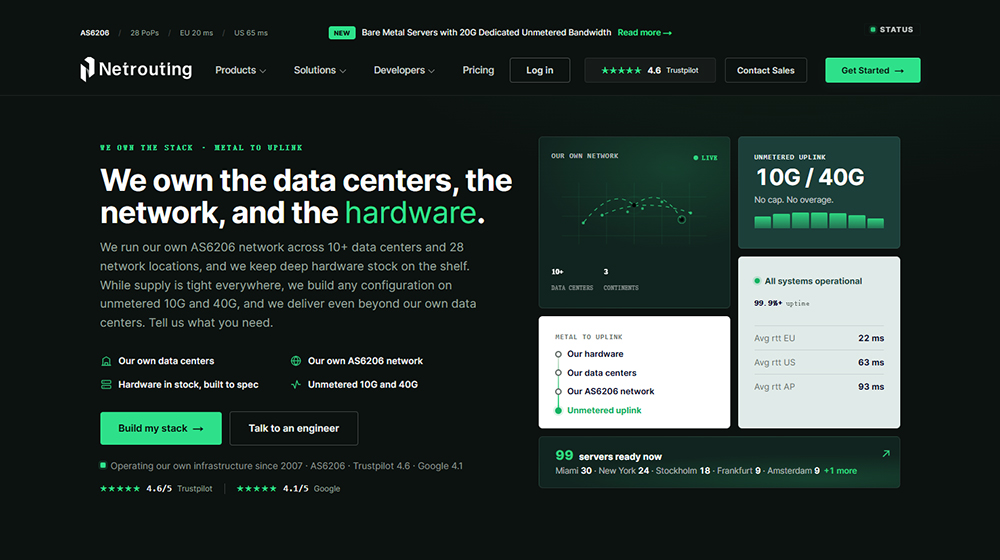1000x560 pixels.
Task: Select the Unmetered uplink step
Action: point(598,410)
